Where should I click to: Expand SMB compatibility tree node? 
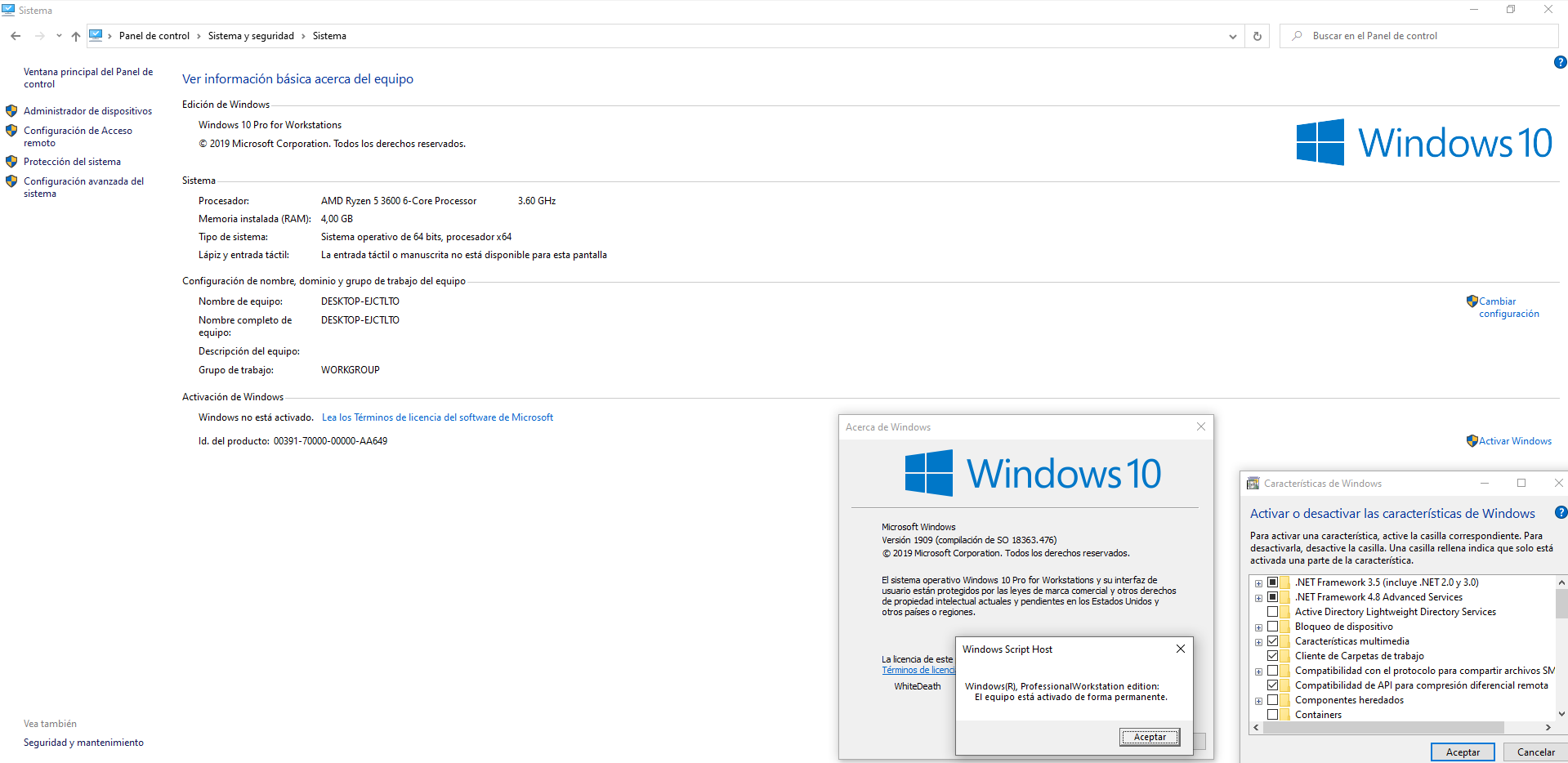coord(1258,672)
